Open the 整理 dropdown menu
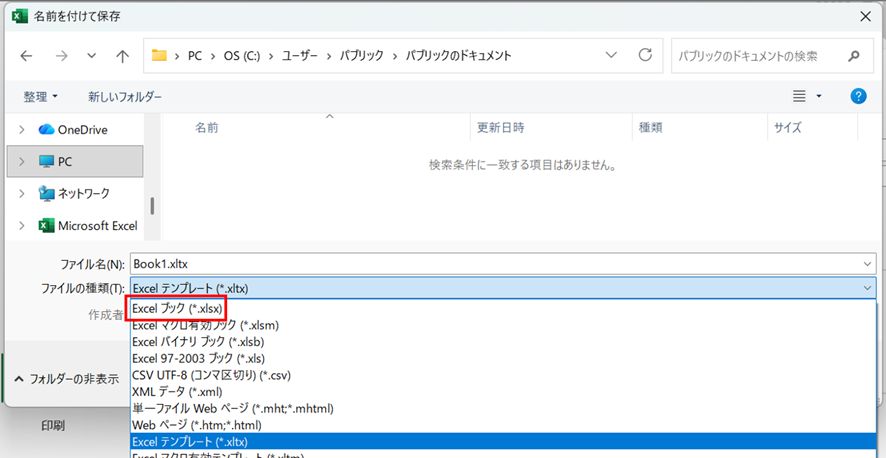 (40, 97)
